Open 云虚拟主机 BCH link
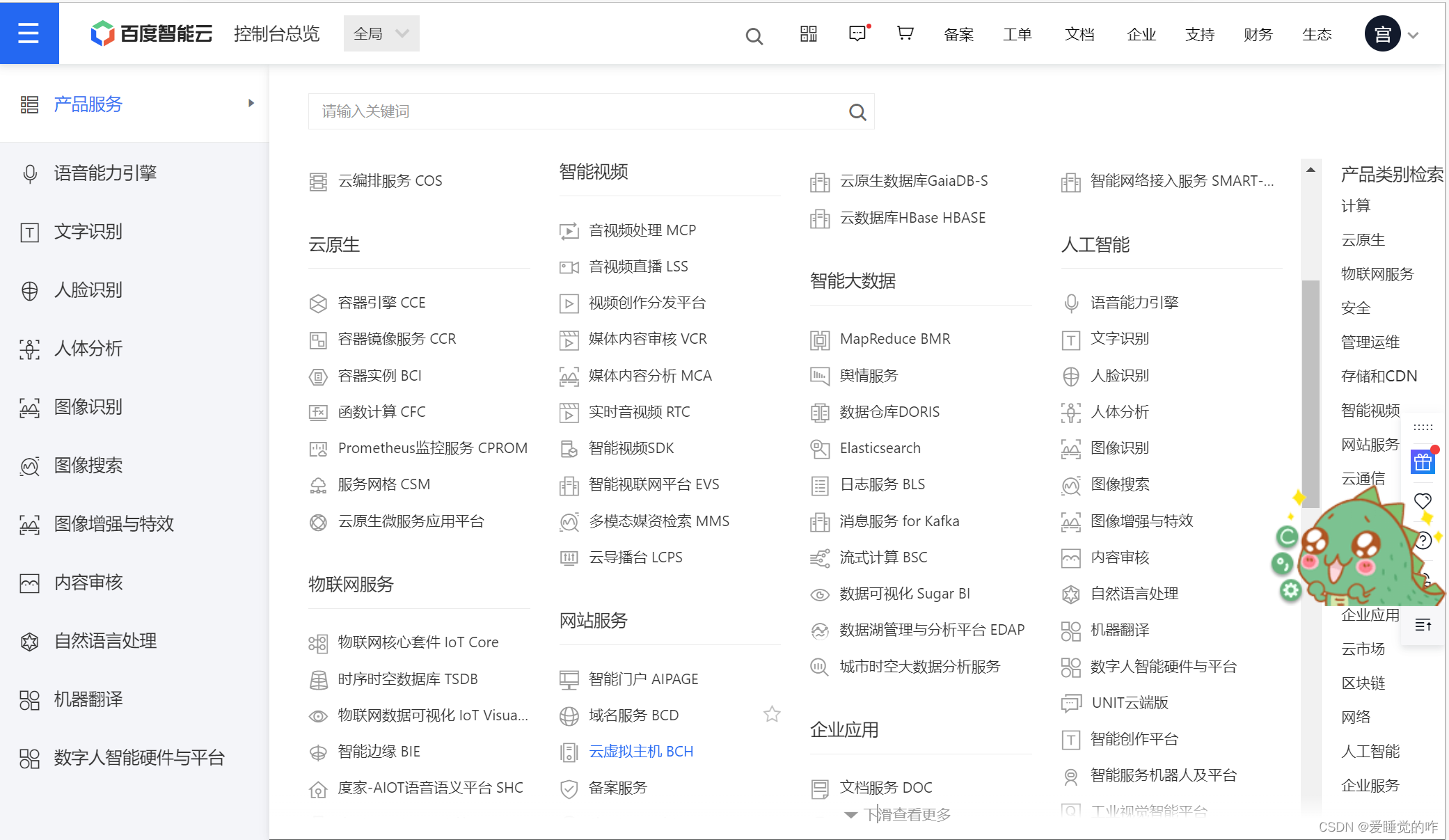1449x840 pixels. click(640, 751)
